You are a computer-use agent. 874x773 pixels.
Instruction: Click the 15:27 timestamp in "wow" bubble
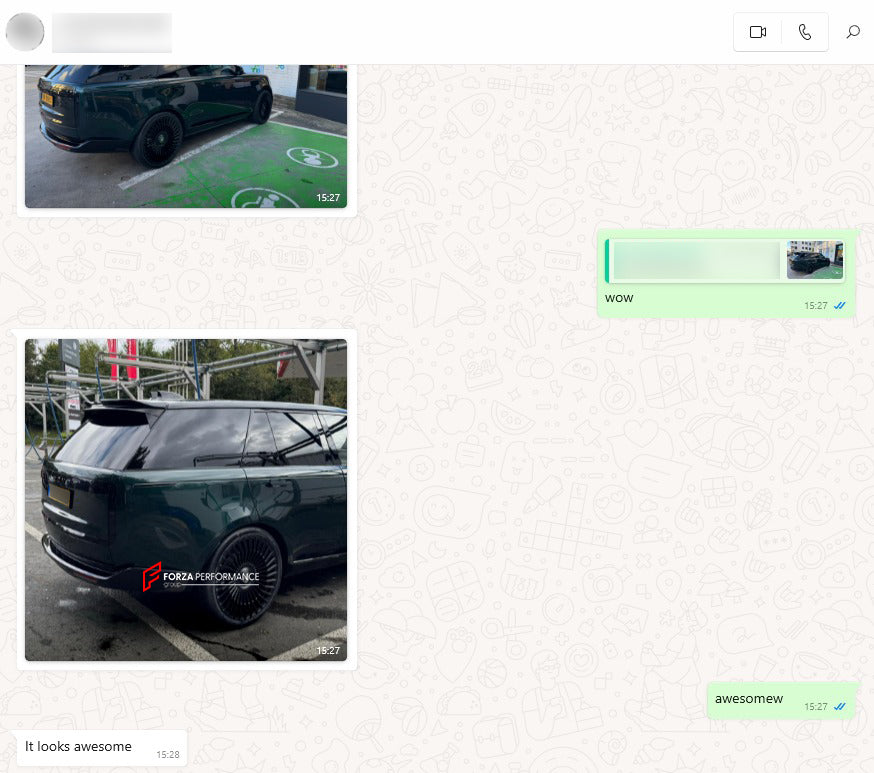click(x=816, y=306)
